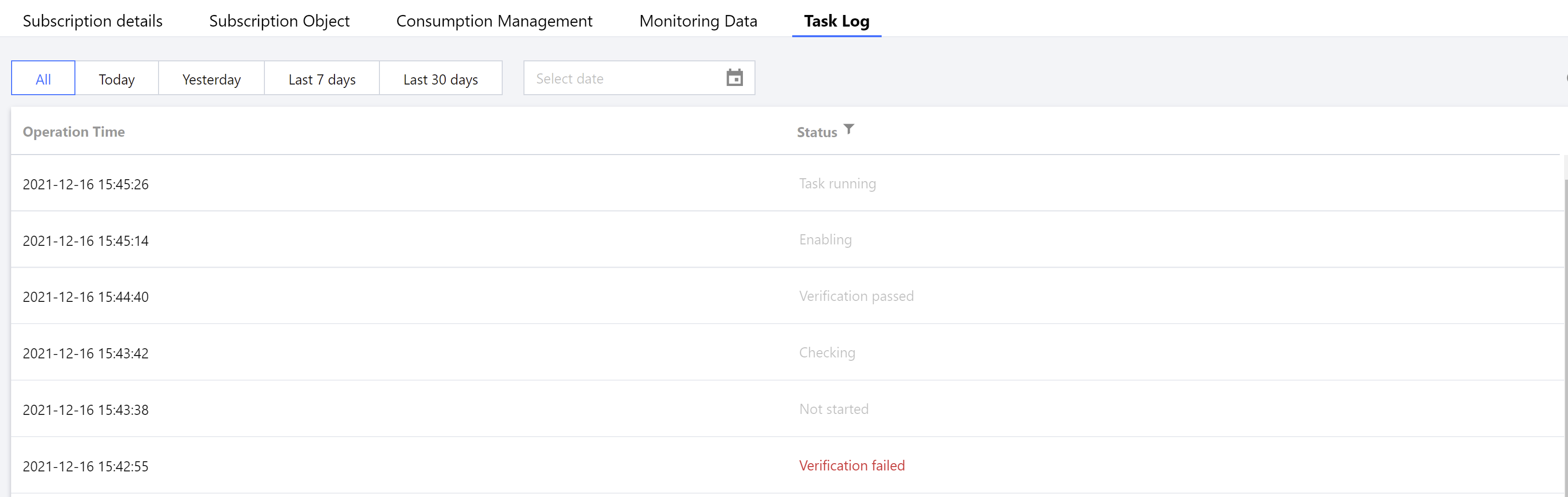Open the Subscription Object tab
1568x497 pixels.
point(279,21)
